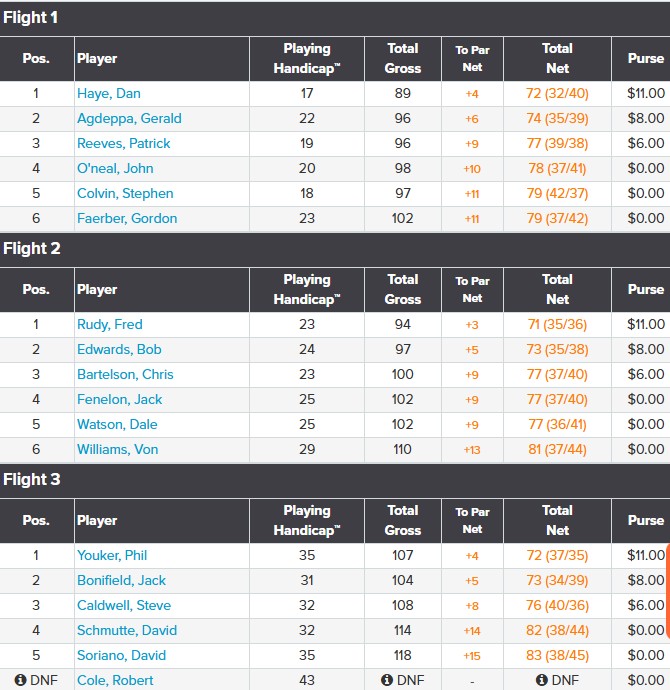Click info icon in Cole's Total Gross cell
The height and width of the screenshot is (690, 670).
[x=387, y=680]
